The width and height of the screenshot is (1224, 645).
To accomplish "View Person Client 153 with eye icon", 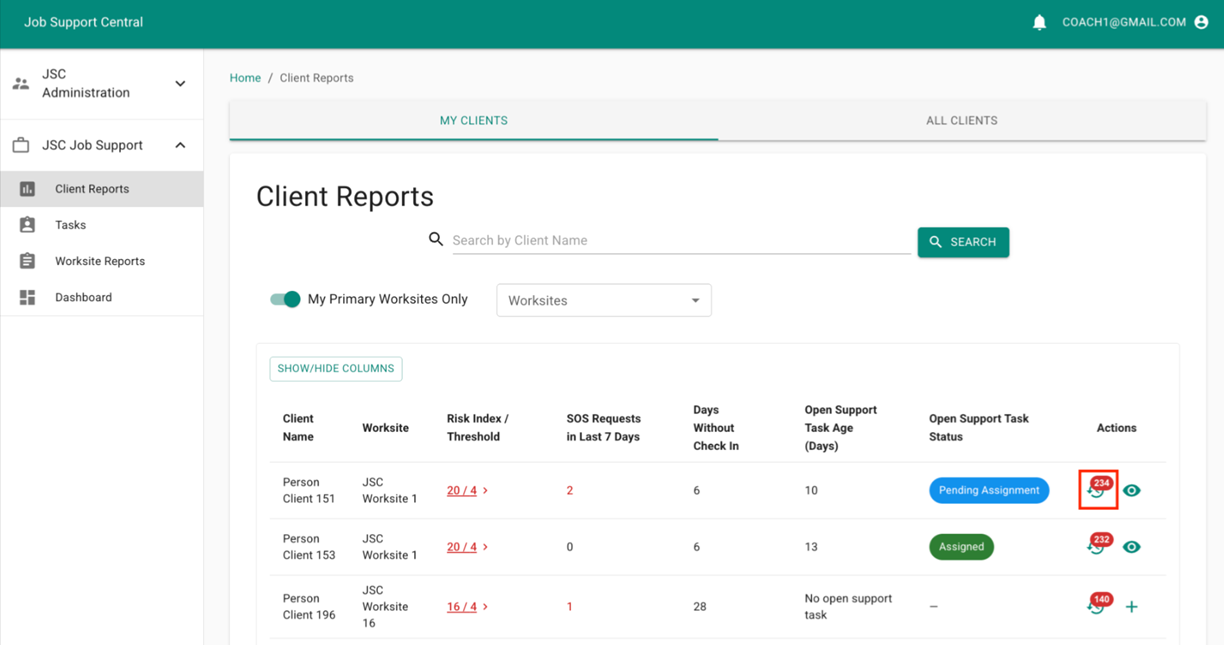I will pos(1131,547).
